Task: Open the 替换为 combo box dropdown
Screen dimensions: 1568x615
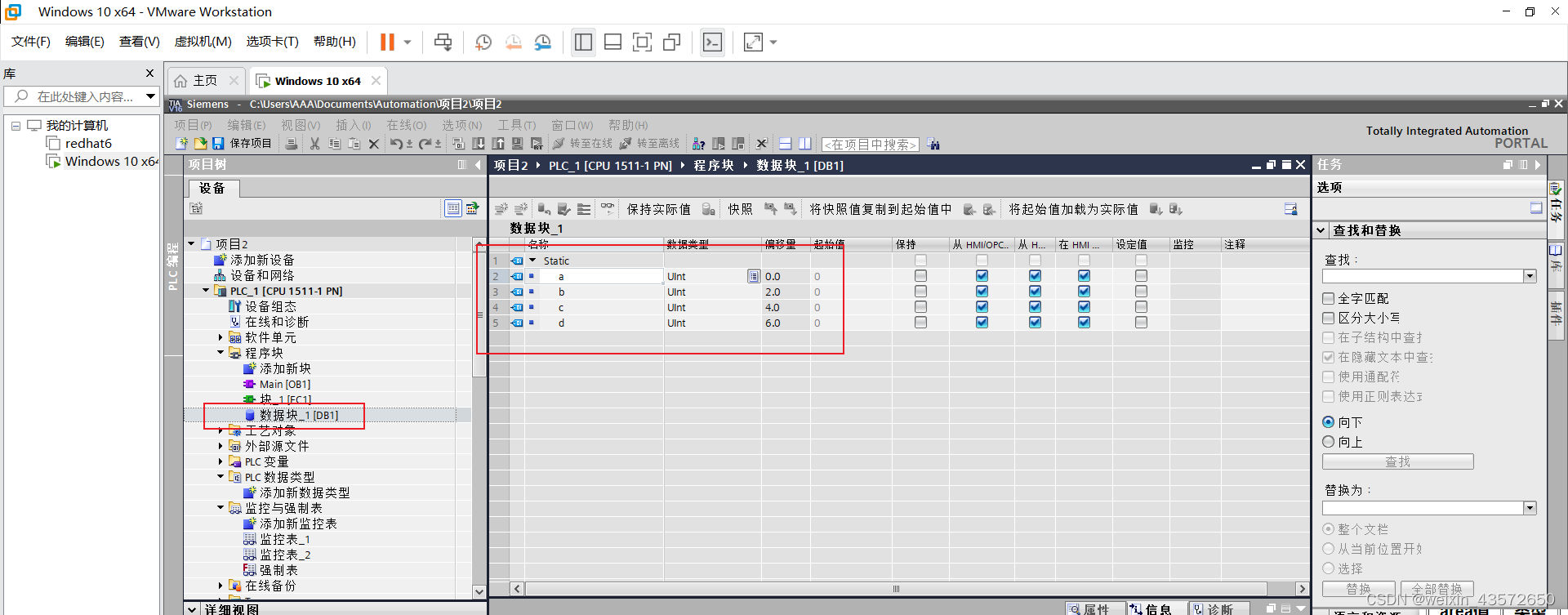Action: point(1530,508)
